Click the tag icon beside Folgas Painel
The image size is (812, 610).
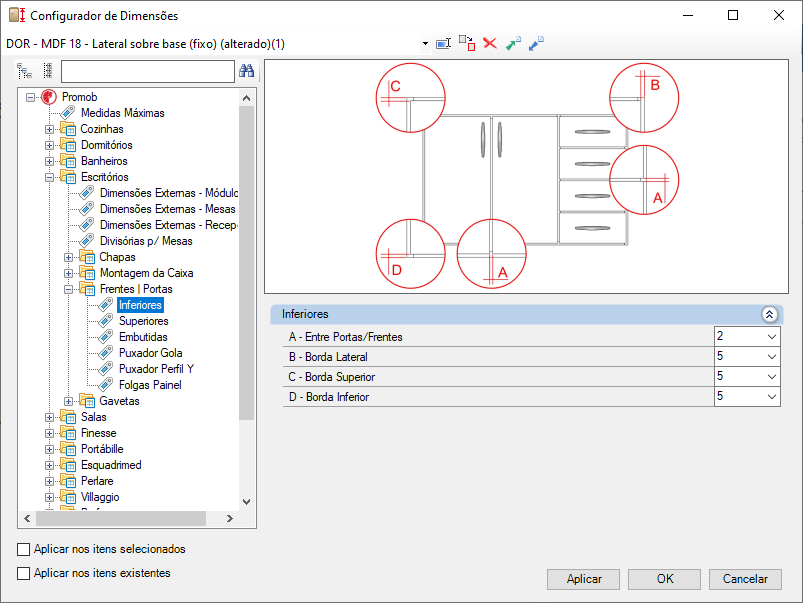(x=106, y=385)
